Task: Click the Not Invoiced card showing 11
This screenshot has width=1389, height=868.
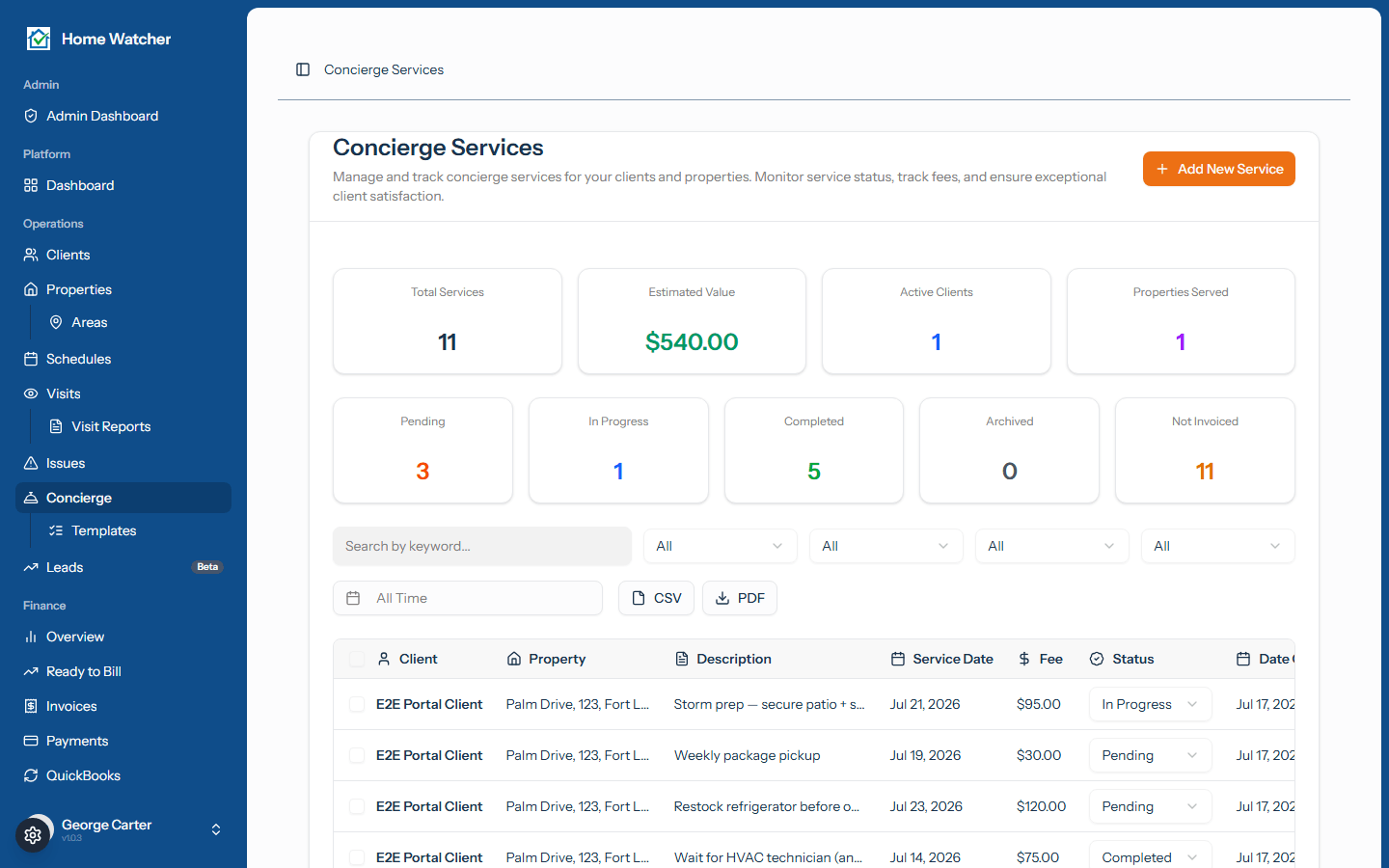Action: coord(1205,450)
